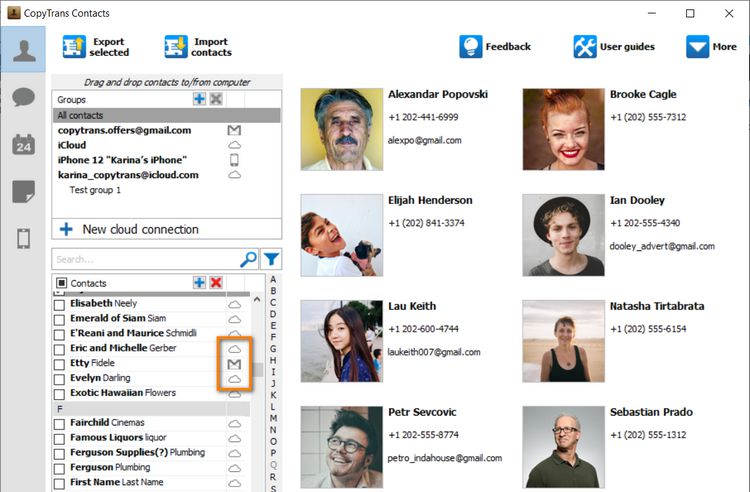This screenshot has height=492, width=750.
Task: Open Petr Sevcovic's contact photo
Action: click(x=342, y=447)
